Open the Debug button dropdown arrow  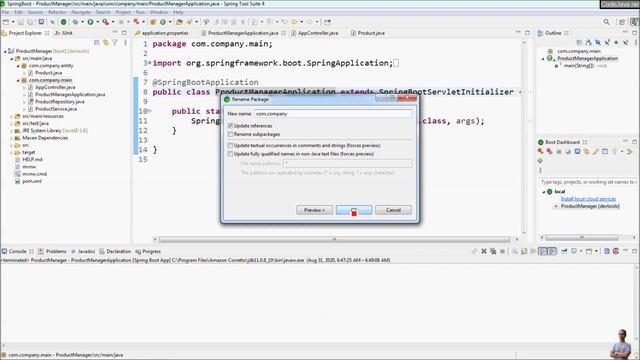(x=82, y=22)
